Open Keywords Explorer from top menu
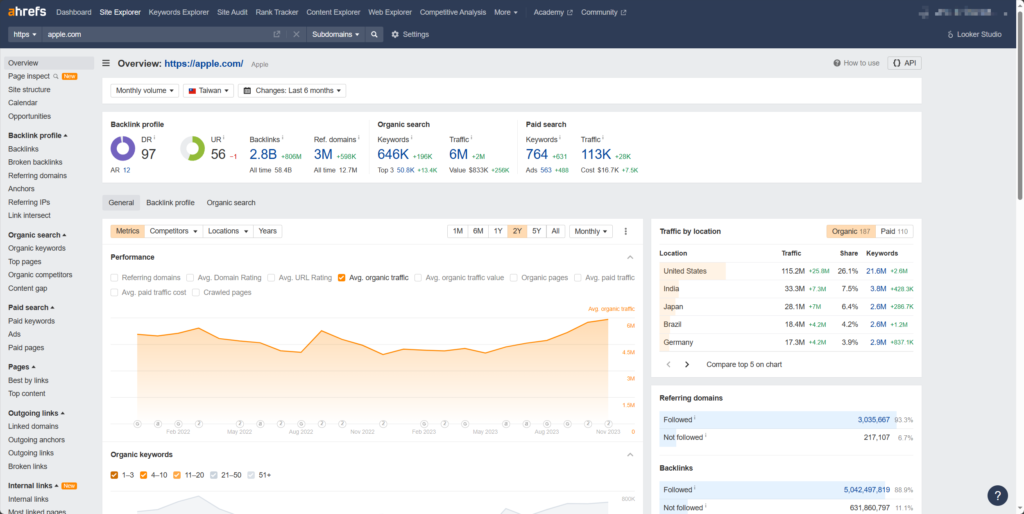This screenshot has height=514, width=1024. [179, 12]
